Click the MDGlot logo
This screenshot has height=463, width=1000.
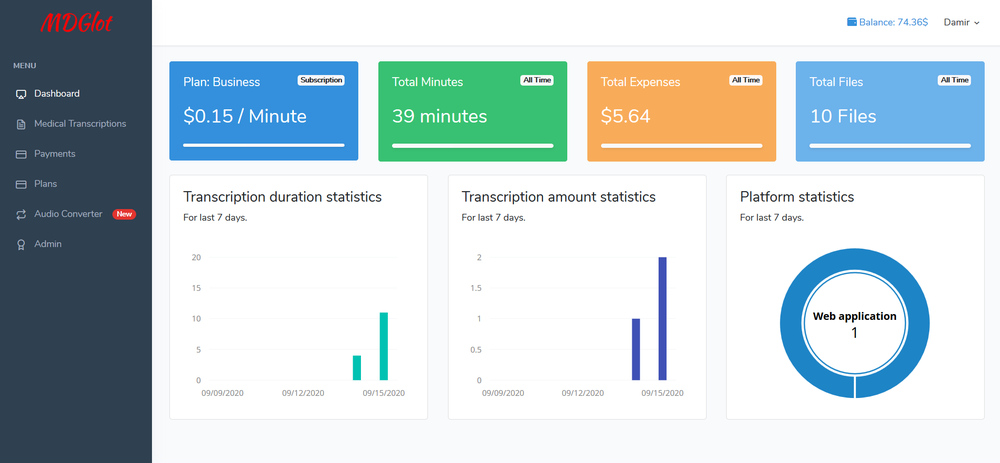[77, 23]
